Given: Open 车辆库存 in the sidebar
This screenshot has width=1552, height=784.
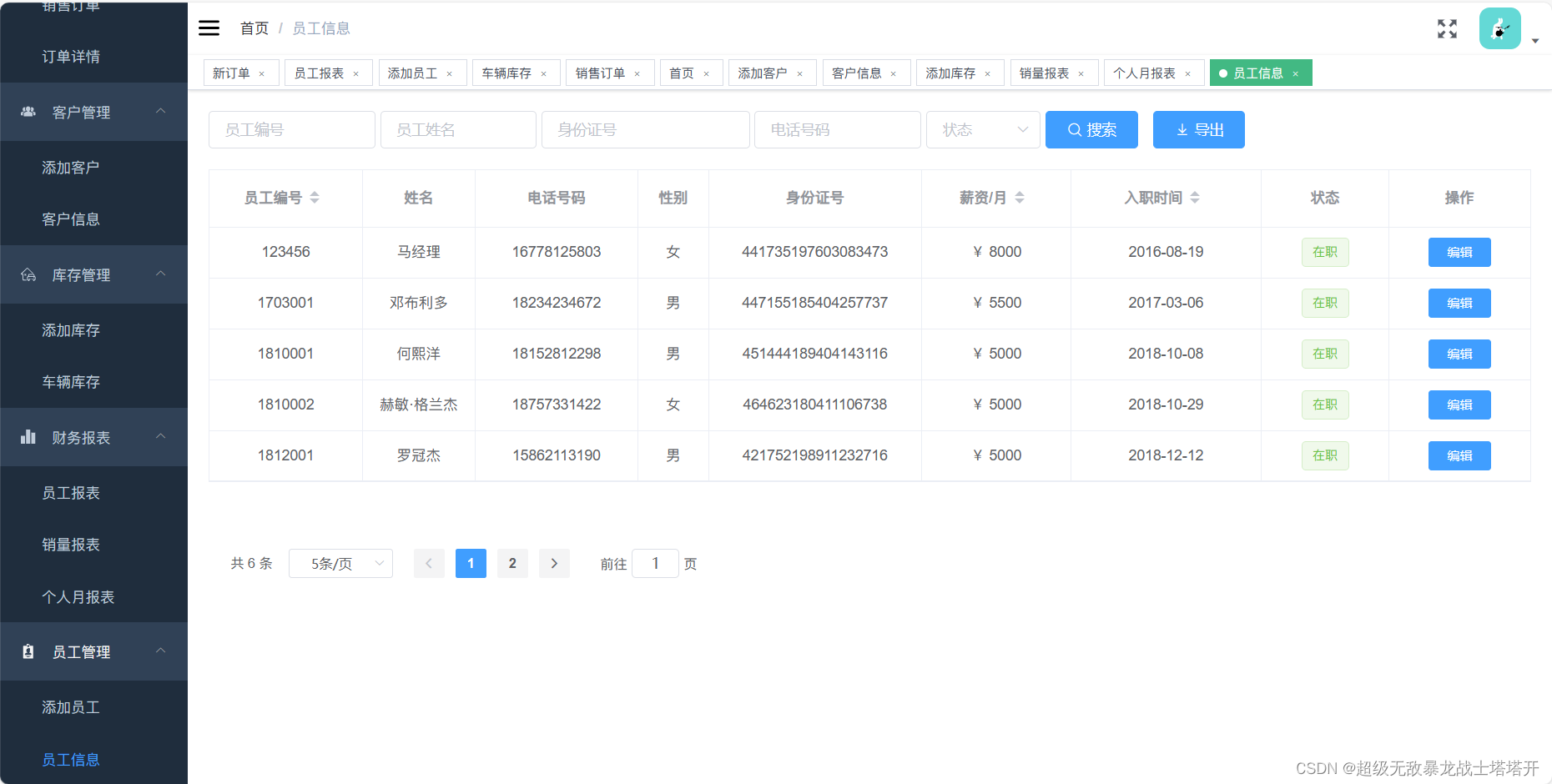Looking at the screenshot, I should coord(71,382).
